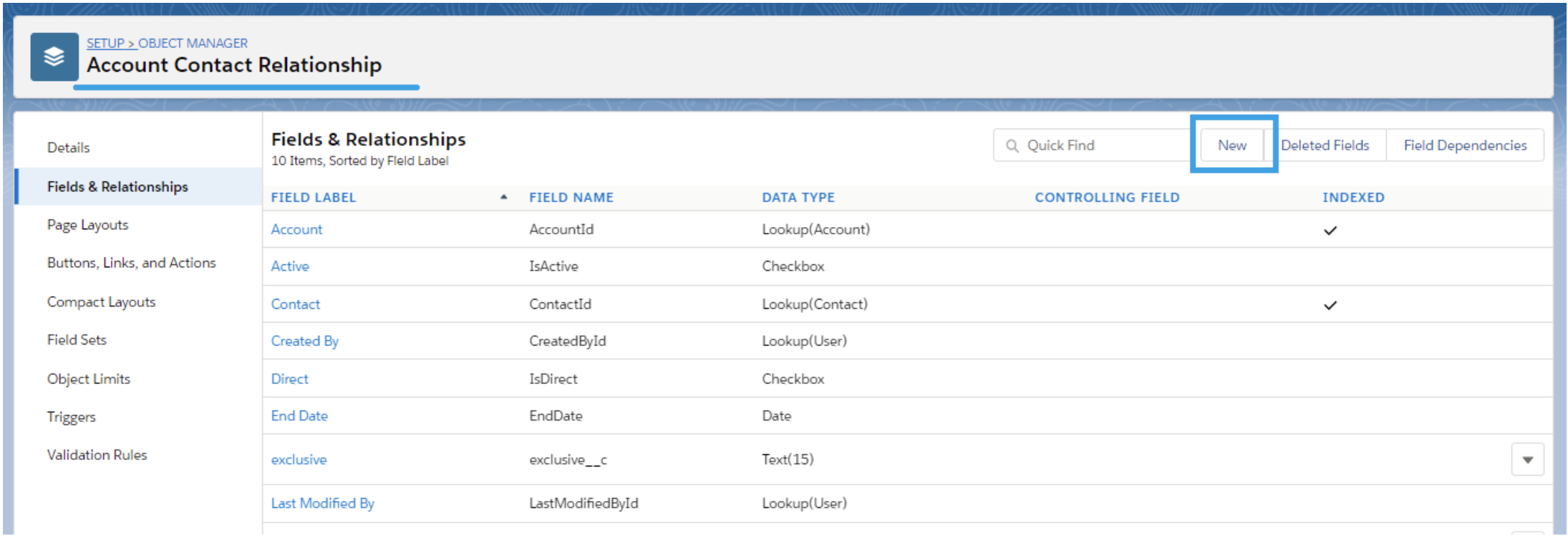Click the IsDirect field name cell
Screen dimensions: 1568x536
553,378
